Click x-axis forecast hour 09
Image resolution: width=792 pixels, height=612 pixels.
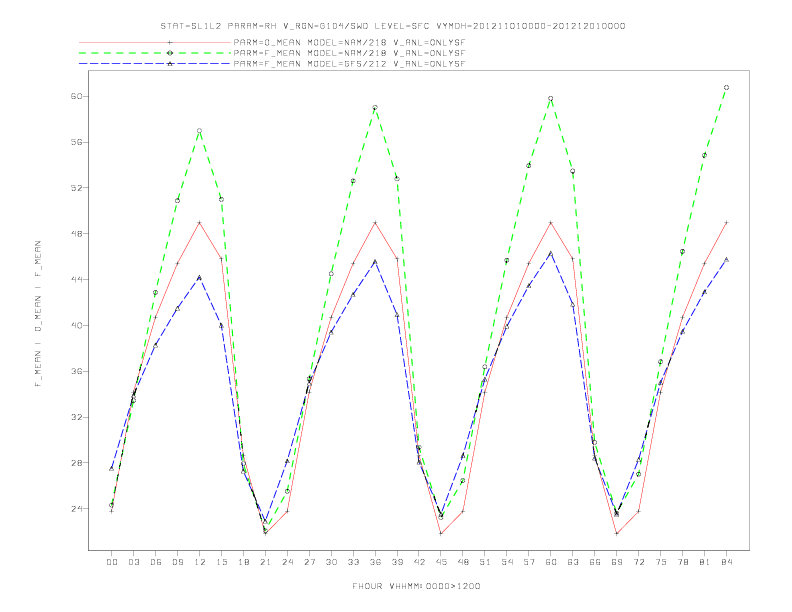point(177,562)
